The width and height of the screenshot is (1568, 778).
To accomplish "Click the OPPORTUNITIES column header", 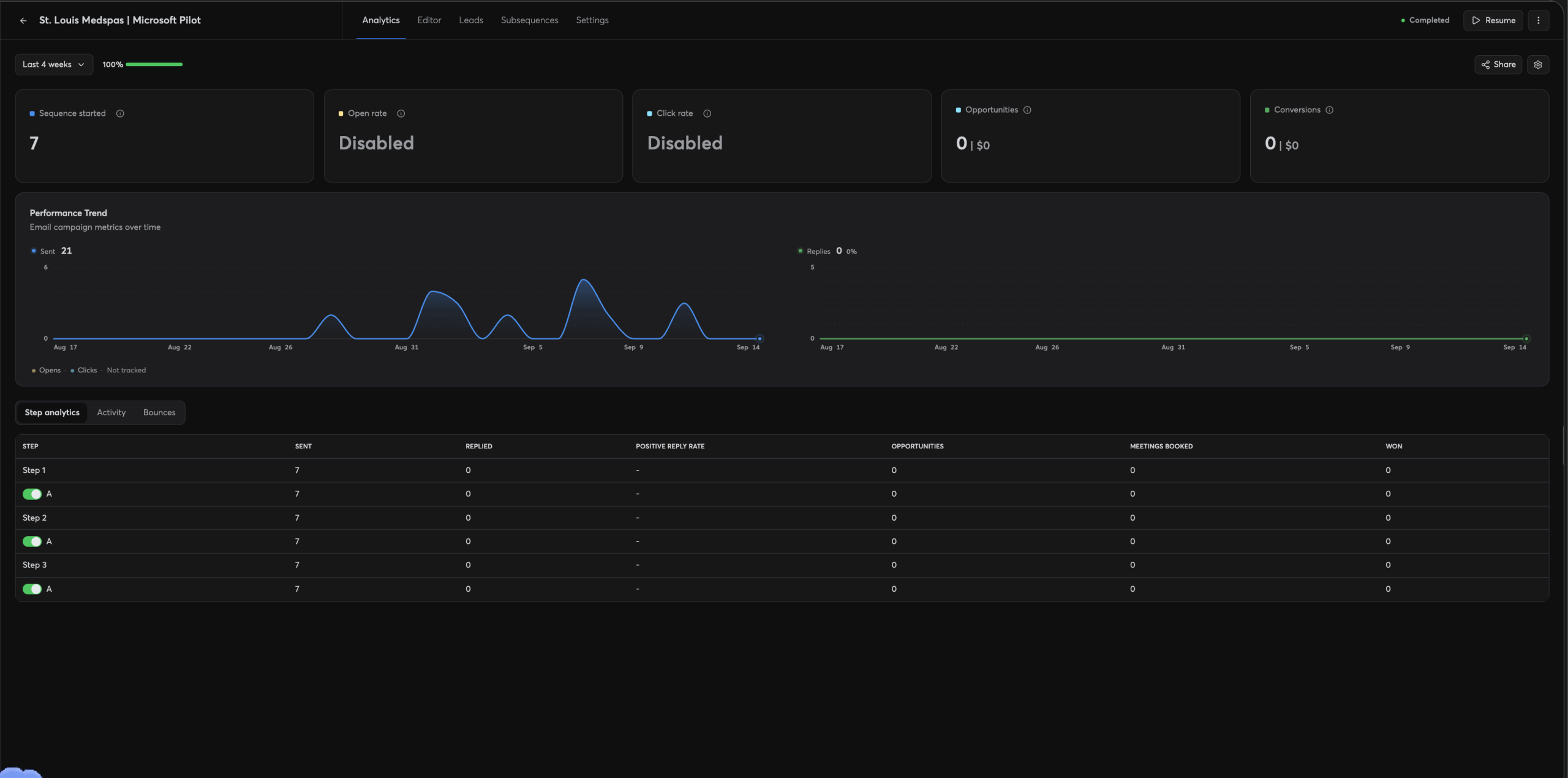I will (x=918, y=446).
